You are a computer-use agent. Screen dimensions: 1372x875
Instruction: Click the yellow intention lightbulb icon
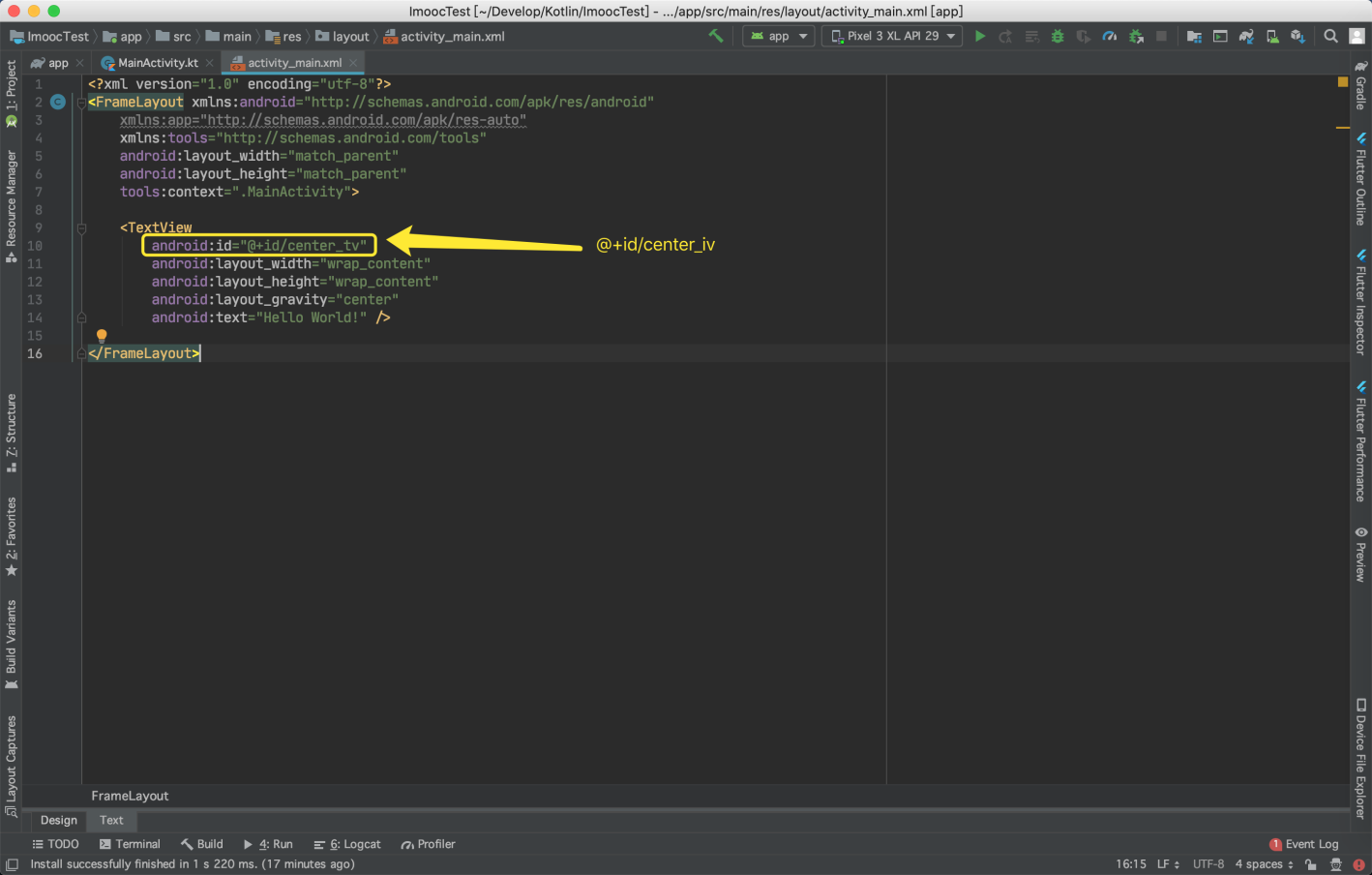click(102, 336)
